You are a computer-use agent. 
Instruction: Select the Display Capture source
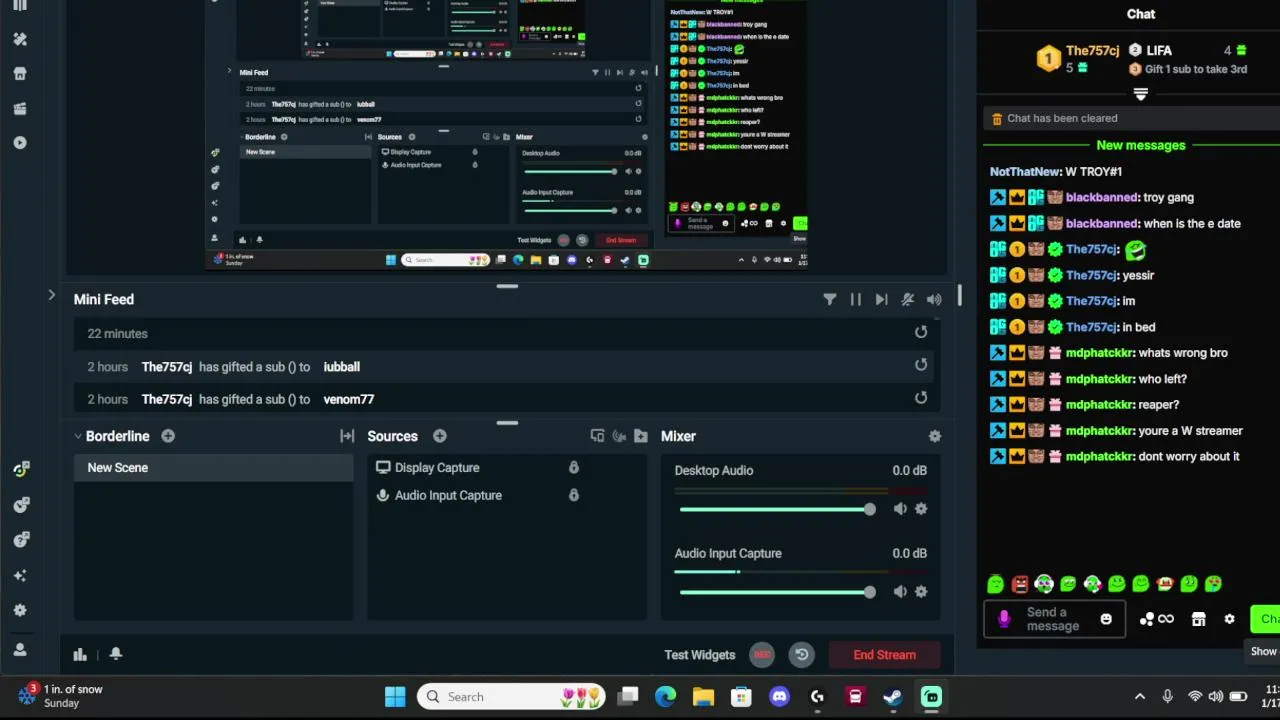[437, 468]
